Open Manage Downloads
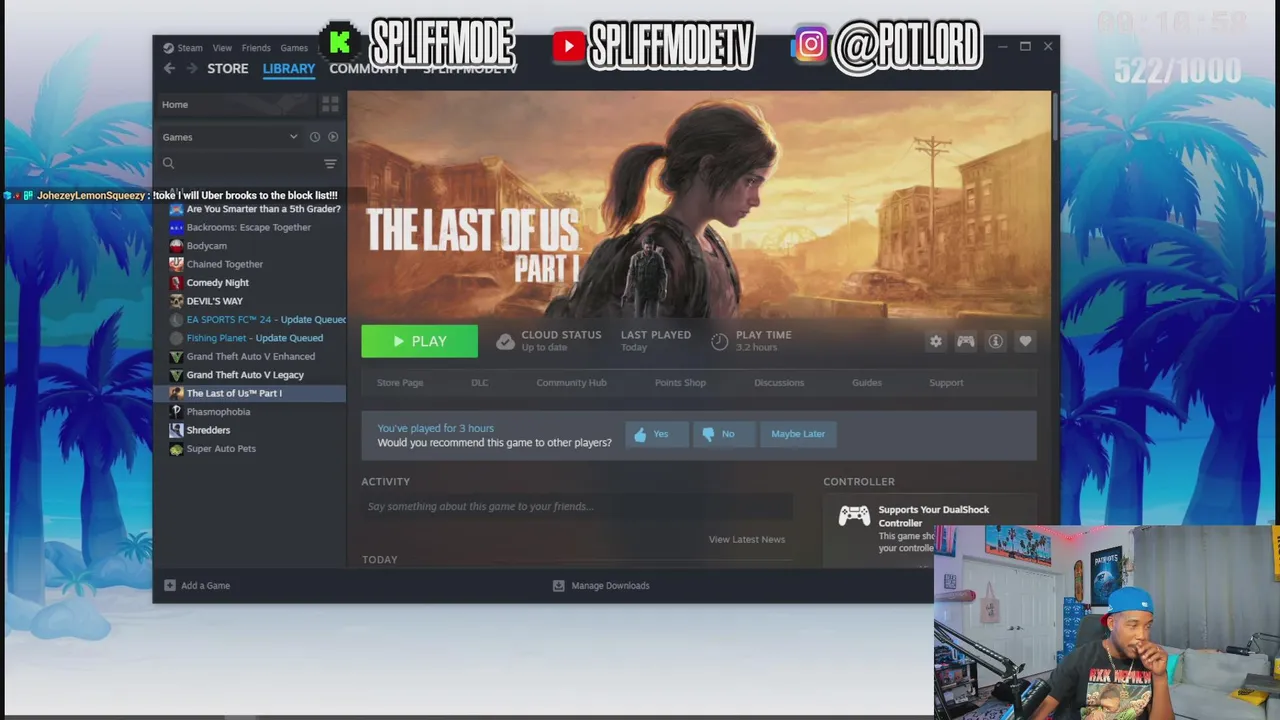This screenshot has height=720, width=1280. [601, 585]
